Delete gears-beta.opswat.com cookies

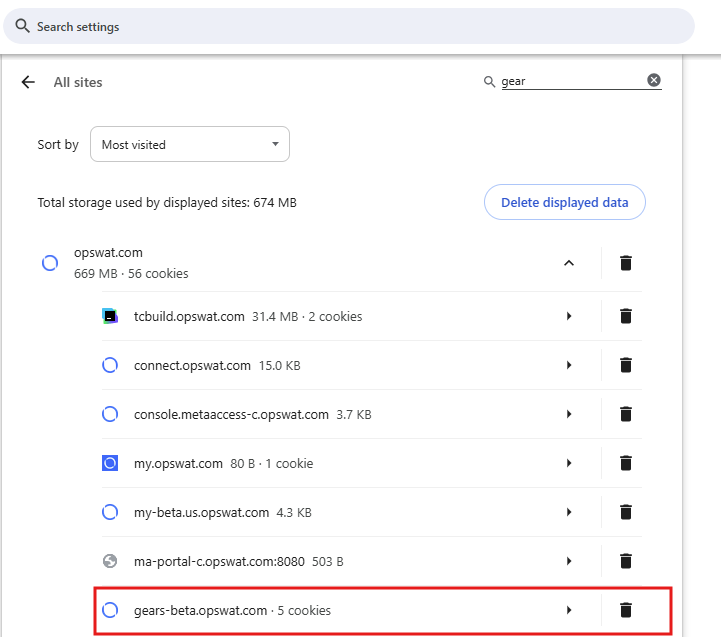click(x=626, y=610)
